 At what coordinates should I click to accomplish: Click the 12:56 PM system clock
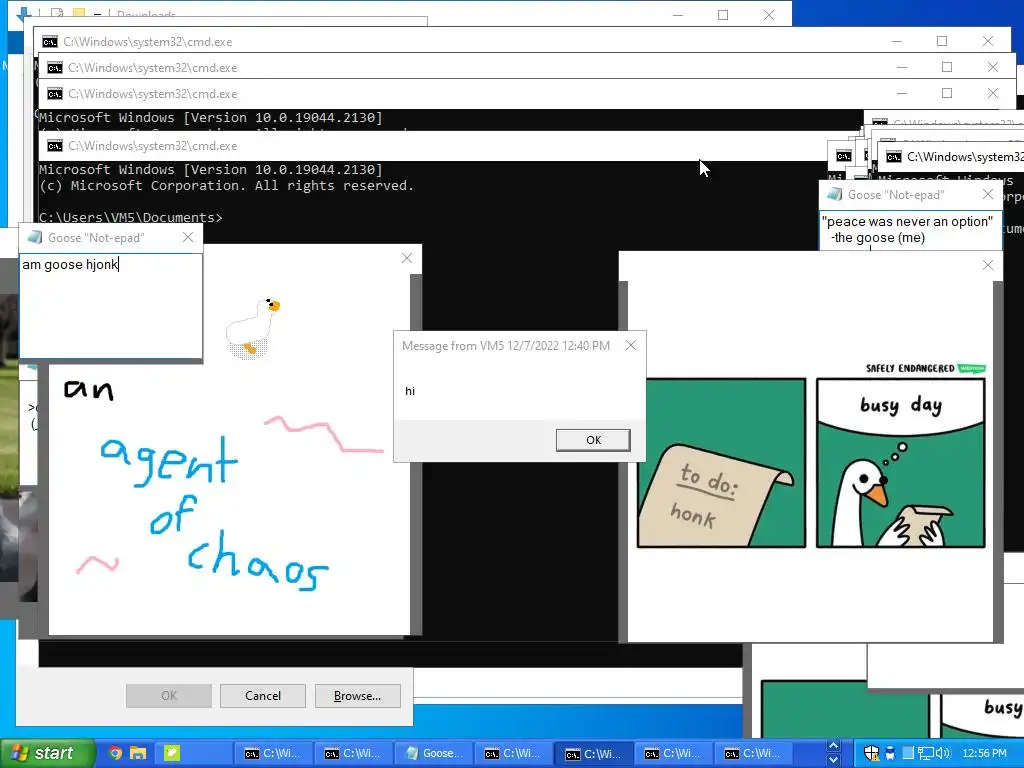tap(984, 753)
